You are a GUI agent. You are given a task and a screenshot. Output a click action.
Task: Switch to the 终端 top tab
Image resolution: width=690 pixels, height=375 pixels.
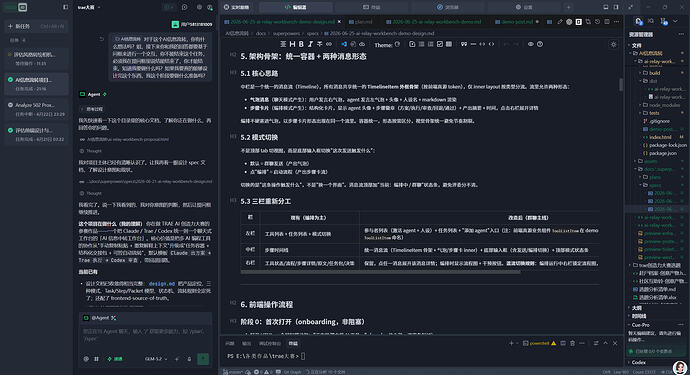coord(372,7)
